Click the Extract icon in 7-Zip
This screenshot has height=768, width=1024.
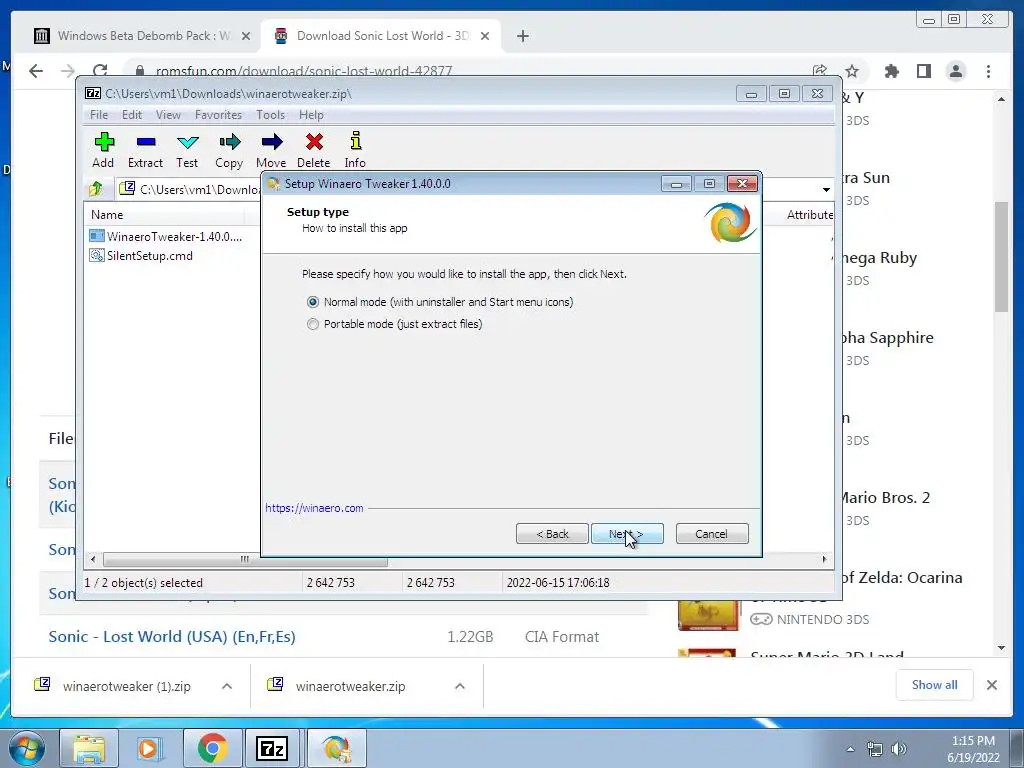click(x=146, y=142)
